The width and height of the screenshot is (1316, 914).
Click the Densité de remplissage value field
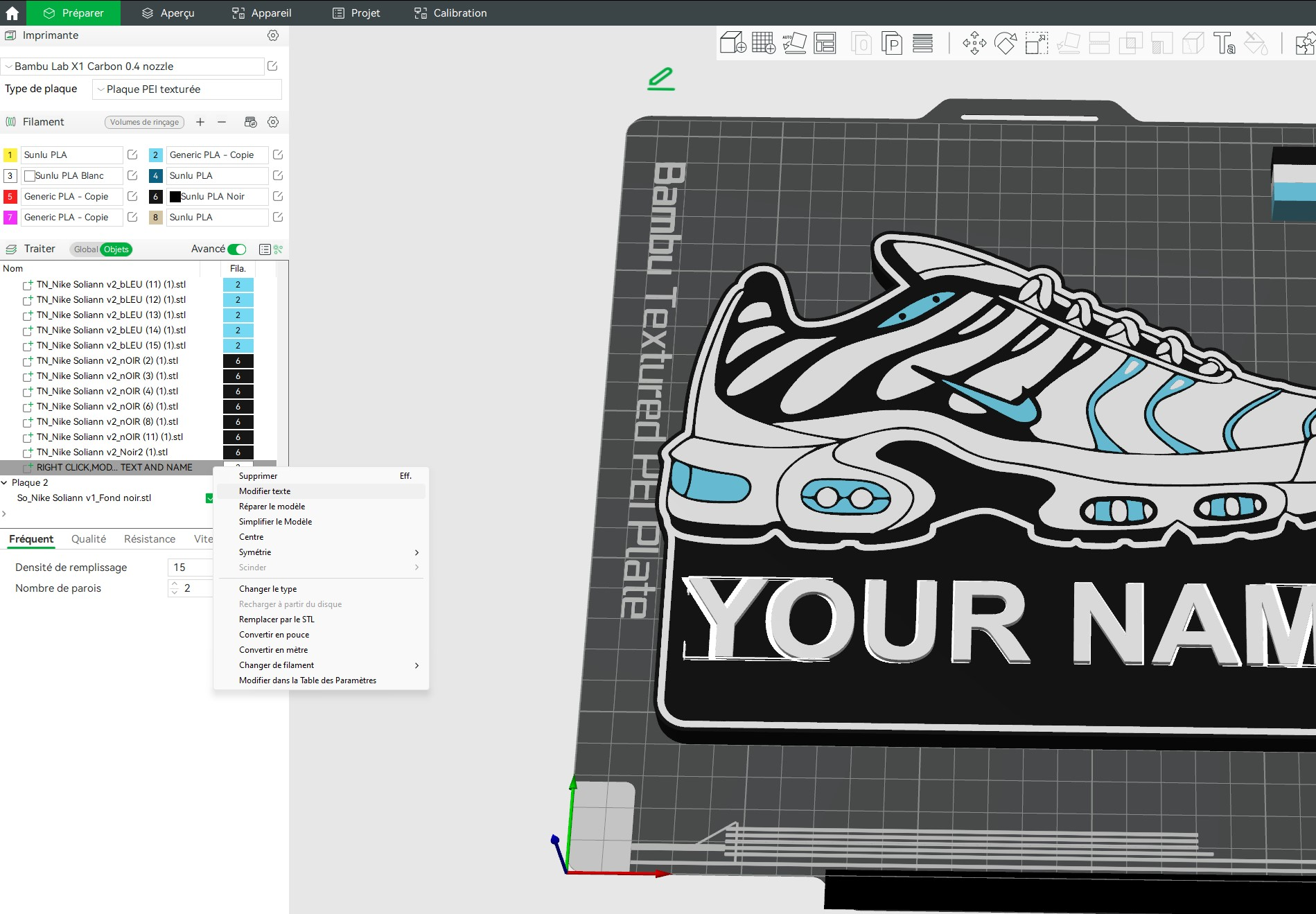[190, 568]
